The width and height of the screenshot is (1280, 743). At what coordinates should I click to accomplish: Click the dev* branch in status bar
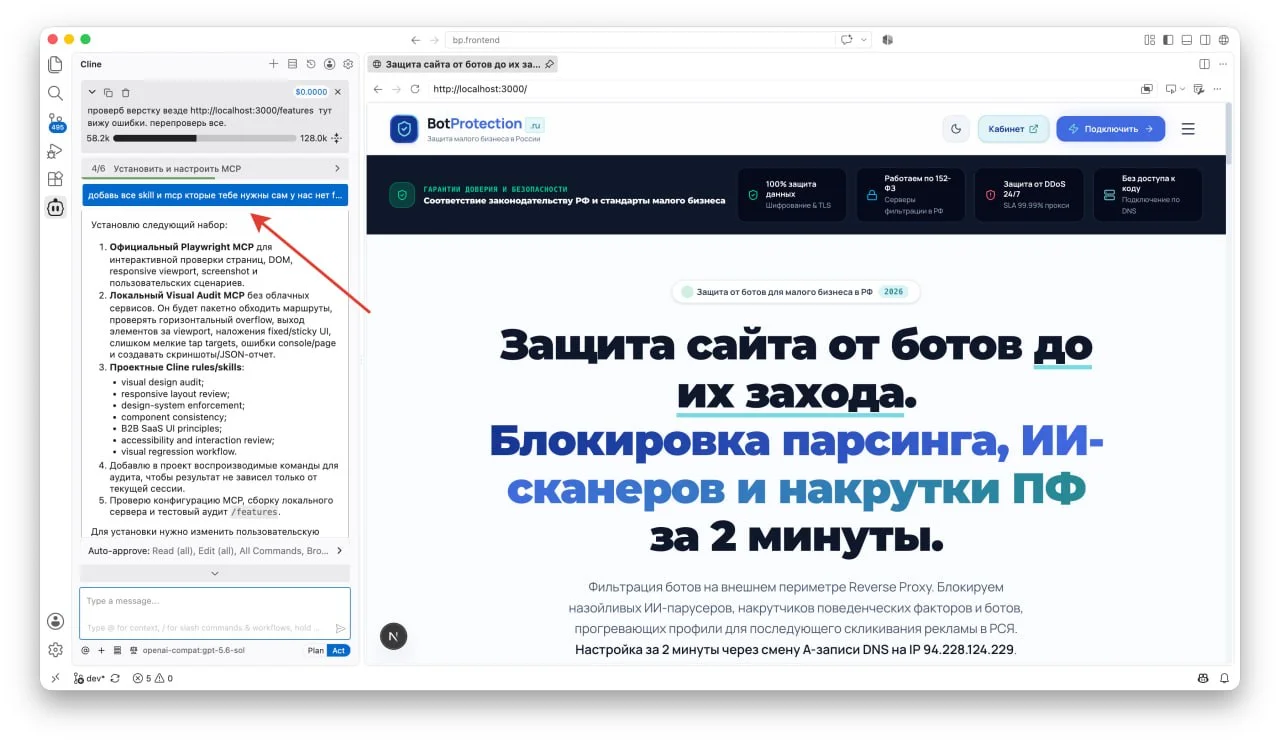[89, 678]
